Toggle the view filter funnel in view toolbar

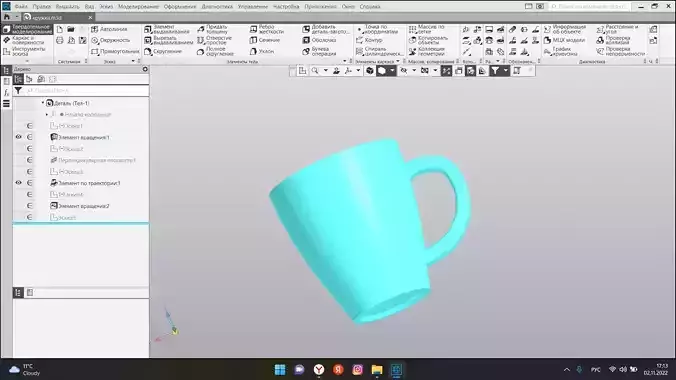coord(495,71)
